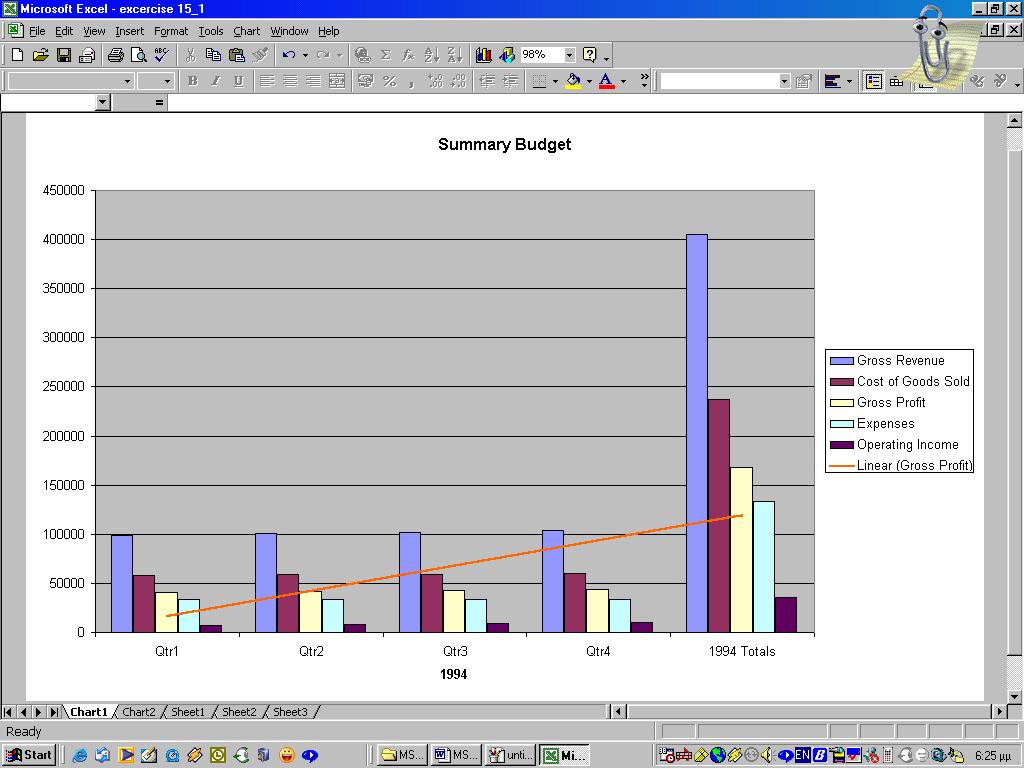Image resolution: width=1024 pixels, height=768 pixels.
Task: Toggle Center alignment
Action: pos(290,81)
